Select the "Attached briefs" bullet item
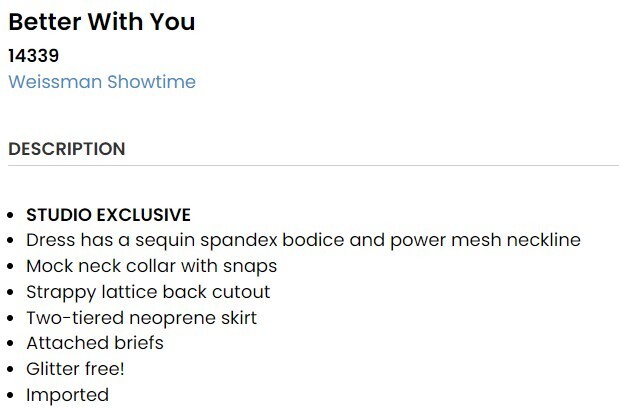619x409 pixels. tap(94, 343)
